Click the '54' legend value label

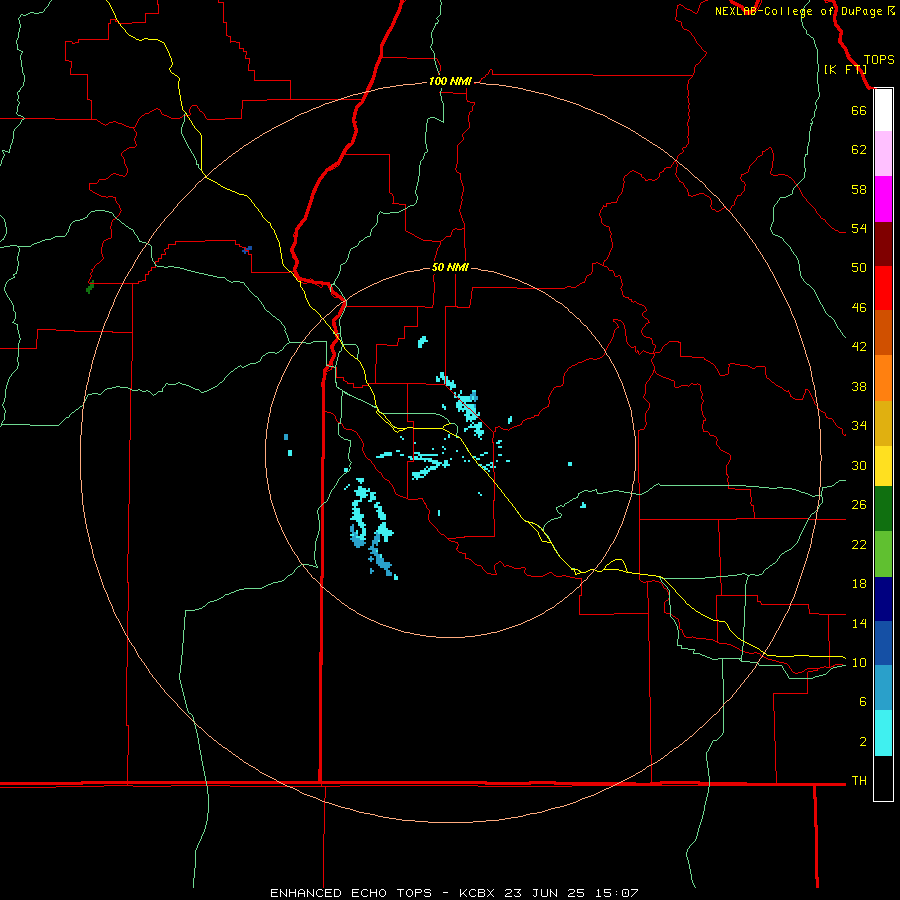tap(859, 228)
